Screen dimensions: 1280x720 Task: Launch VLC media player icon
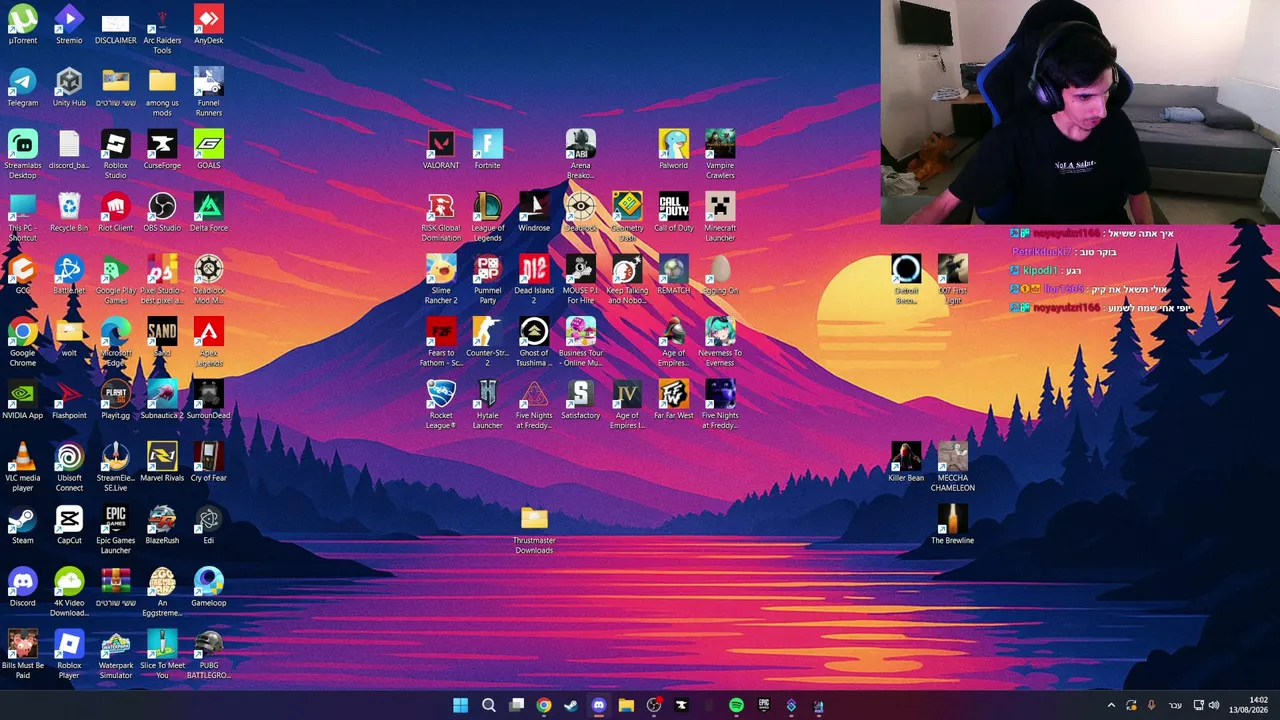pyautogui.click(x=22, y=468)
